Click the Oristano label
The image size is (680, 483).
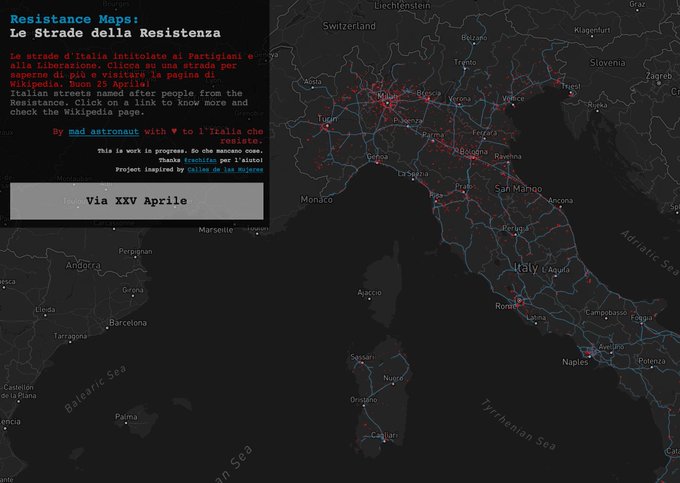coord(364,400)
